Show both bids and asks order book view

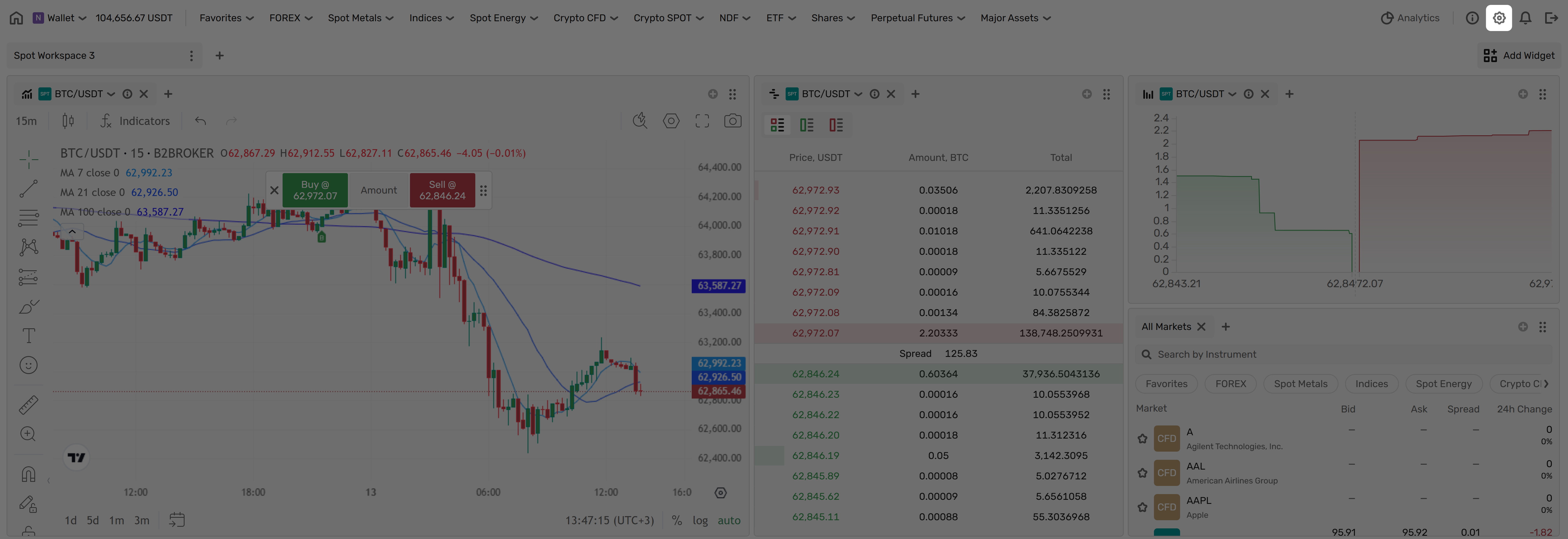777,125
